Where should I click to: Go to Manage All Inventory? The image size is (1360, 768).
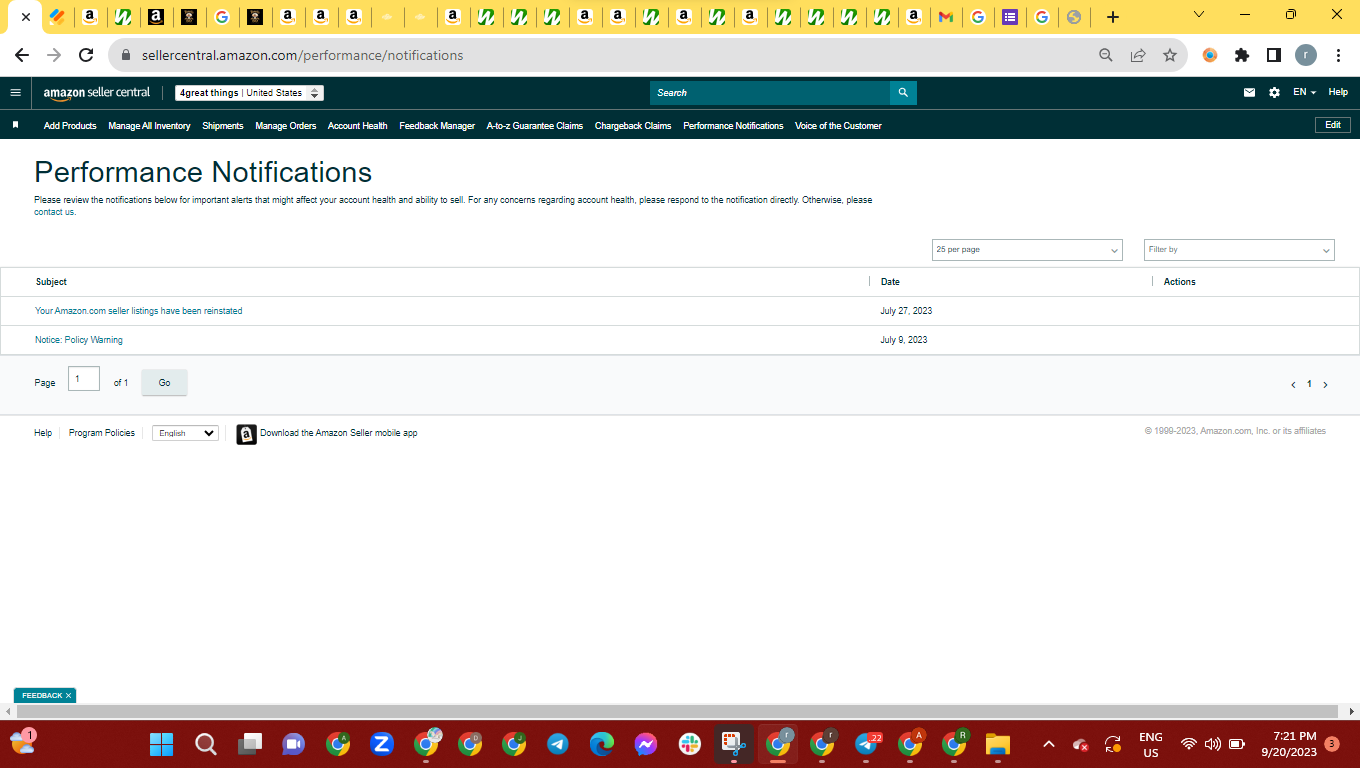149,126
